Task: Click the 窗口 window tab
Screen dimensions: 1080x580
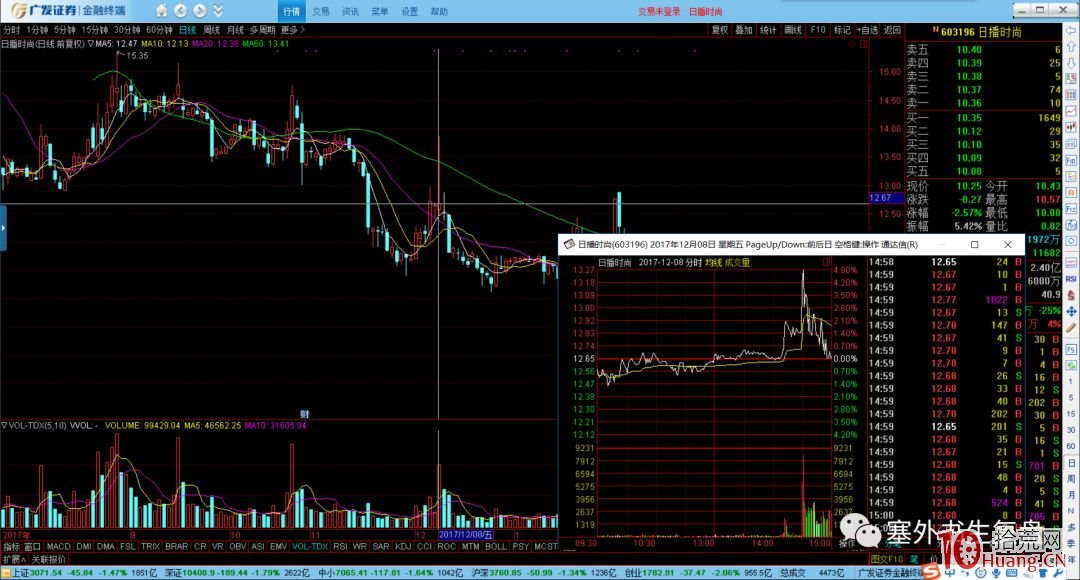Action: 32,546
